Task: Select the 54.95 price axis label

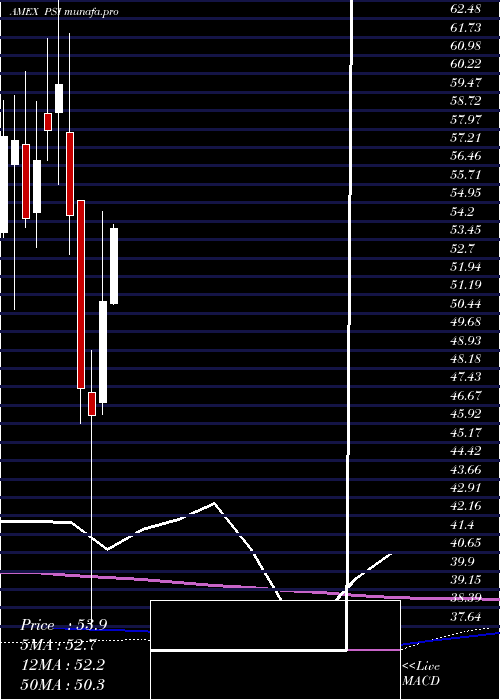Action: pos(465,193)
